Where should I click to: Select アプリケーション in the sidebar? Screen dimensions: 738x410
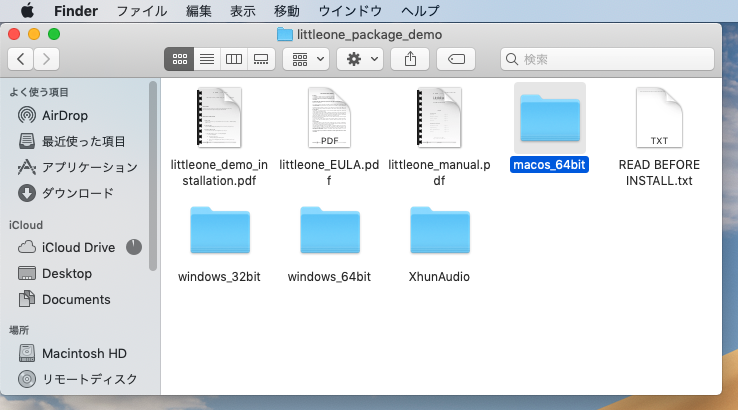tap(79, 167)
